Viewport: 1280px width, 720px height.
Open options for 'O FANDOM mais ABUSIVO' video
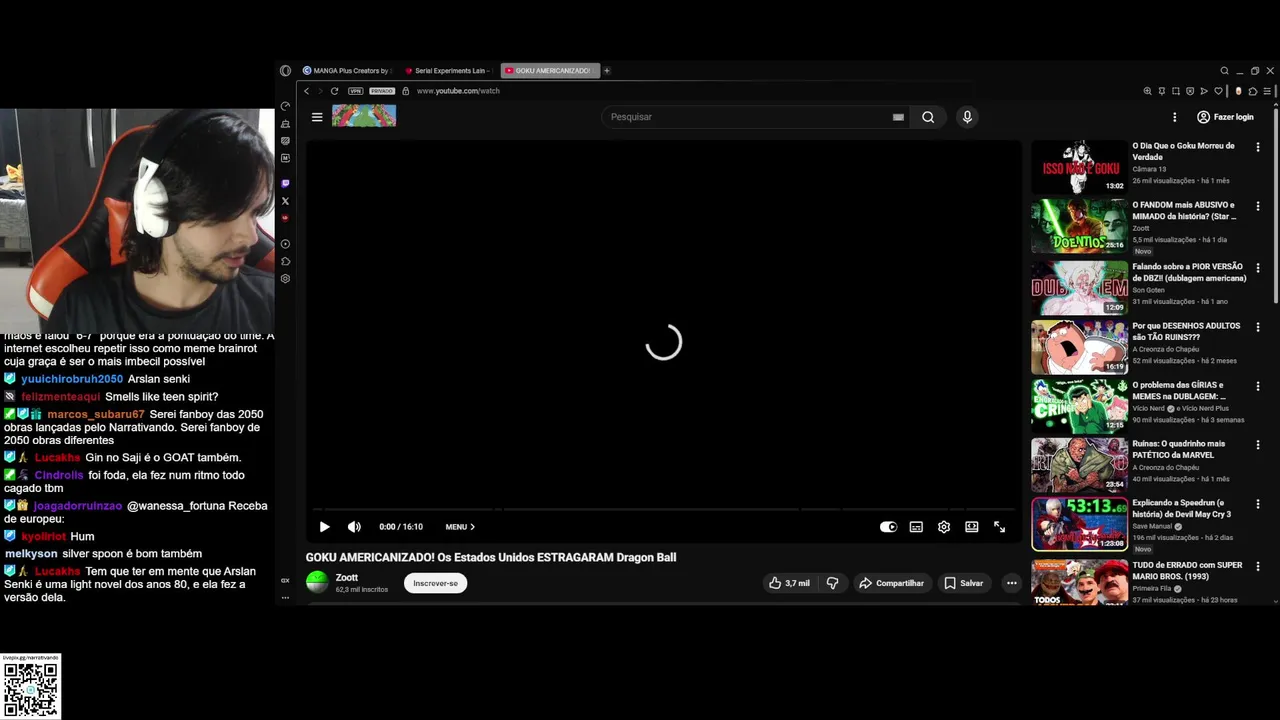tap(1258, 206)
